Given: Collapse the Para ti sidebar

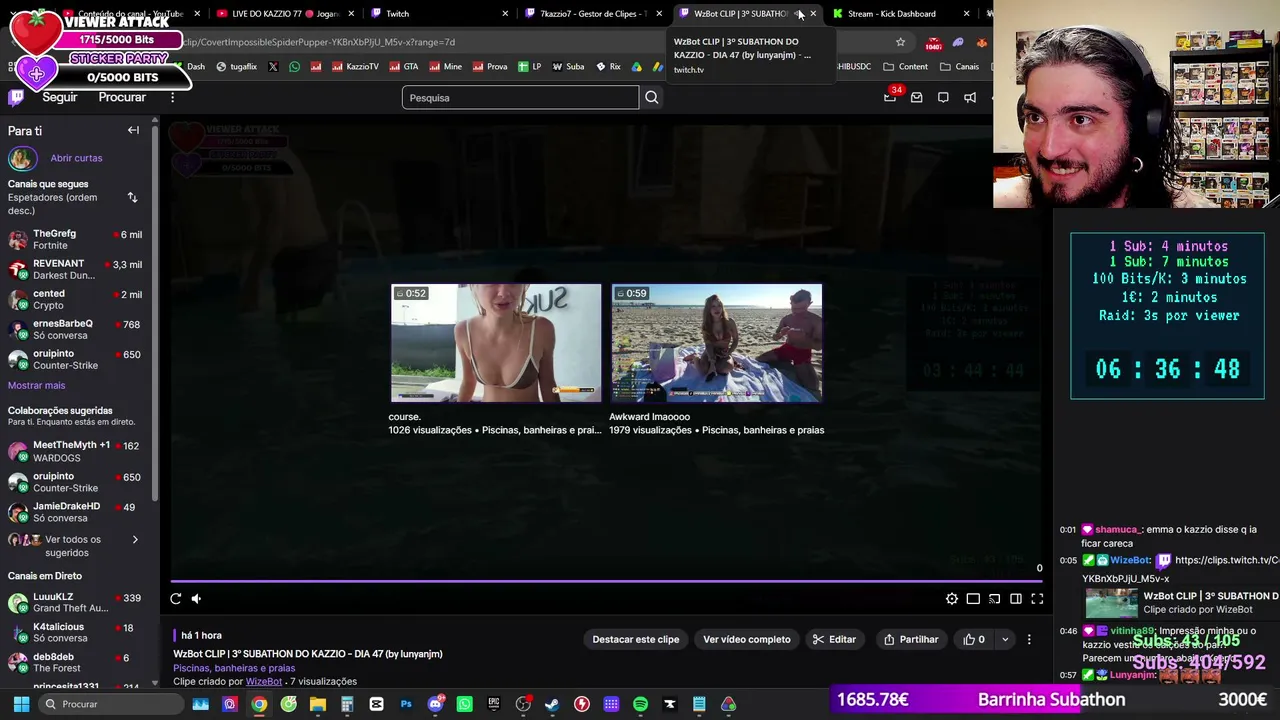Looking at the screenshot, I should pos(133,130).
